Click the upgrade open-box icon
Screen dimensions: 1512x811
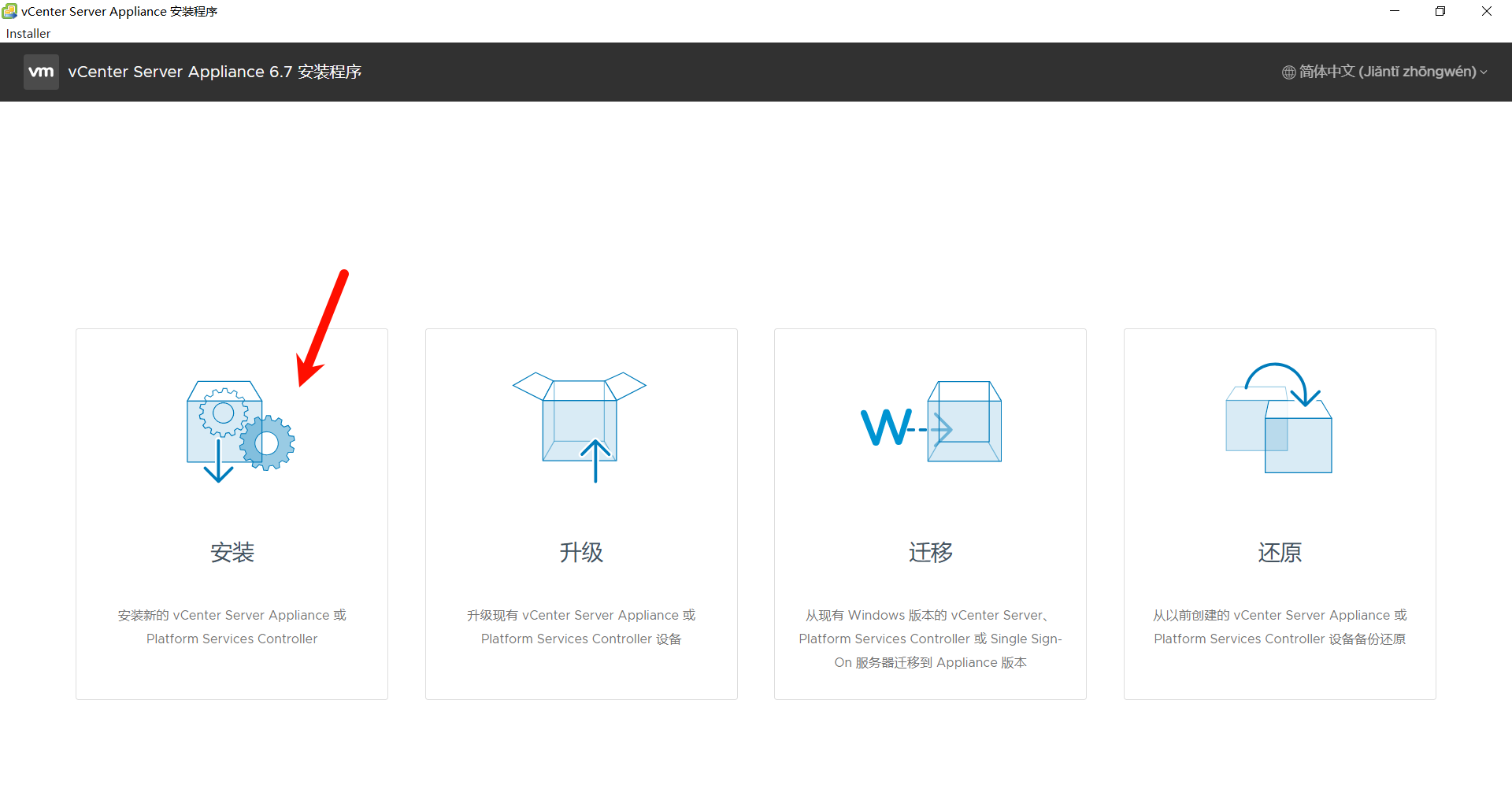580,427
